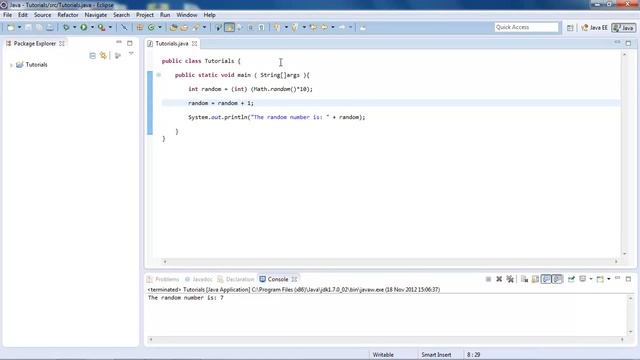Navigate Forward with the arrow icon
The width and height of the screenshot is (640, 360).
pos(342,27)
